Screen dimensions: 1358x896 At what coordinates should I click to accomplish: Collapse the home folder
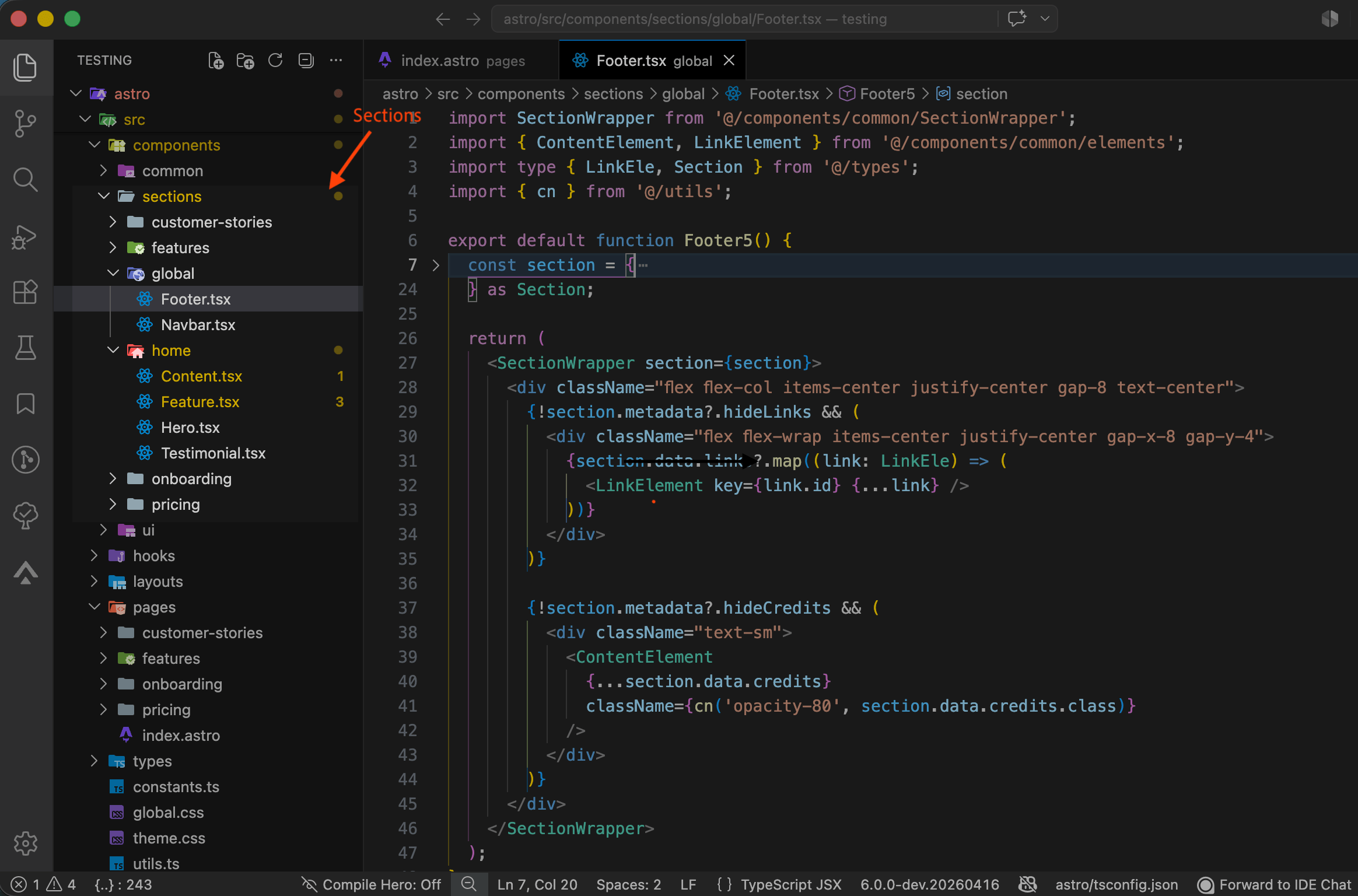[x=113, y=350]
